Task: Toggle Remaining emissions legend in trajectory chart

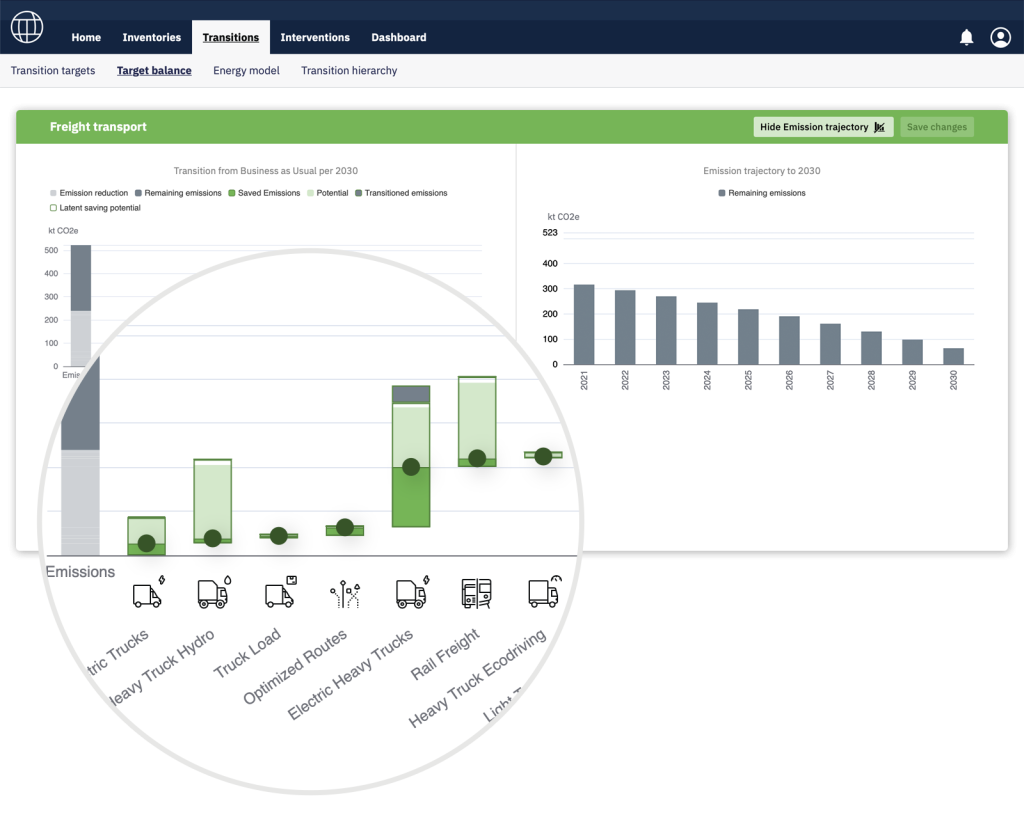Action: click(x=761, y=193)
